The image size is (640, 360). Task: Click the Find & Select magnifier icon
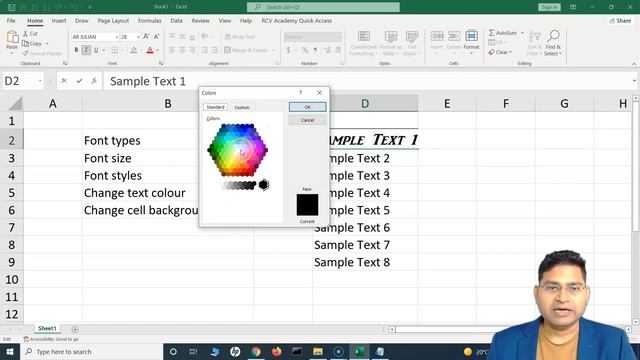click(x=553, y=36)
